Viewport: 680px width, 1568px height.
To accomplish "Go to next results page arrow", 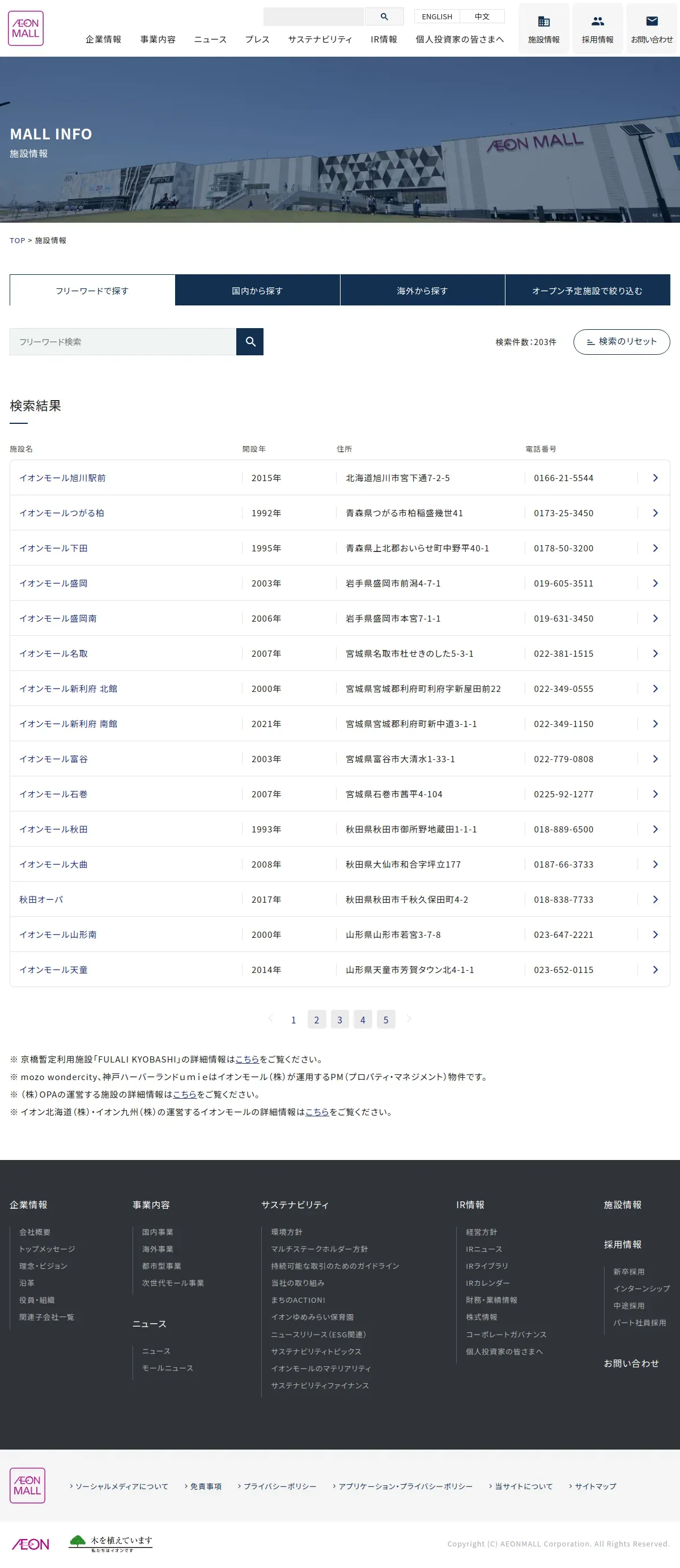I will tap(409, 1018).
